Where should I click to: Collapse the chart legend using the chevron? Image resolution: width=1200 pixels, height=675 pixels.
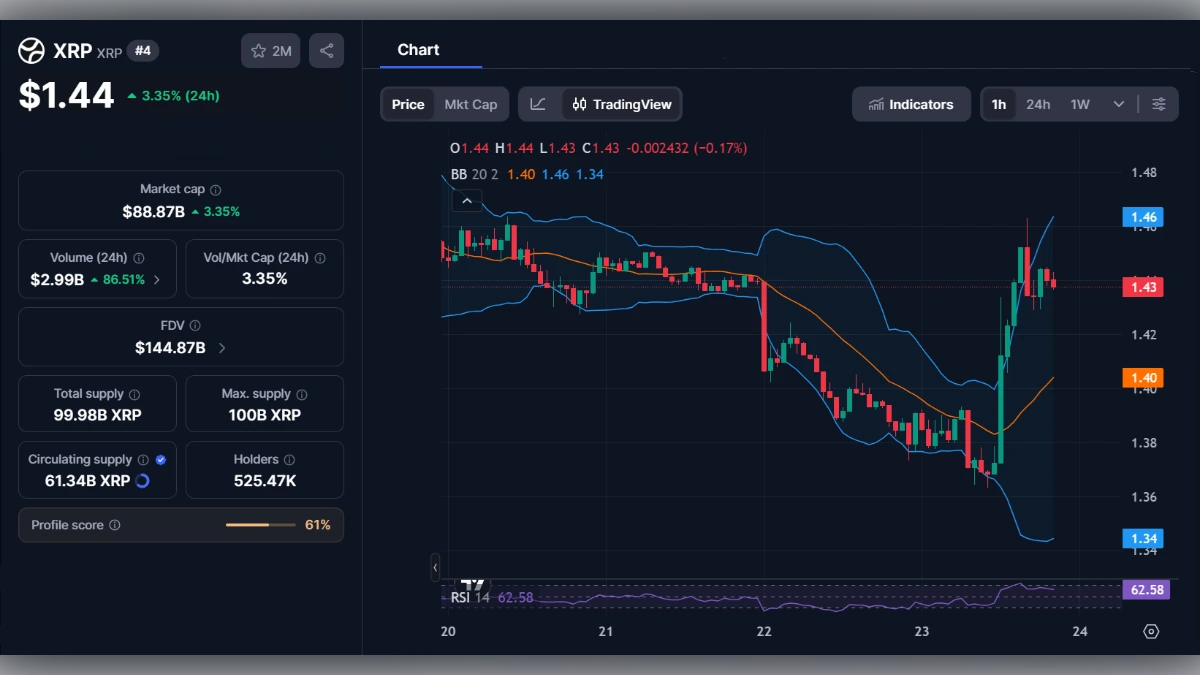467,200
